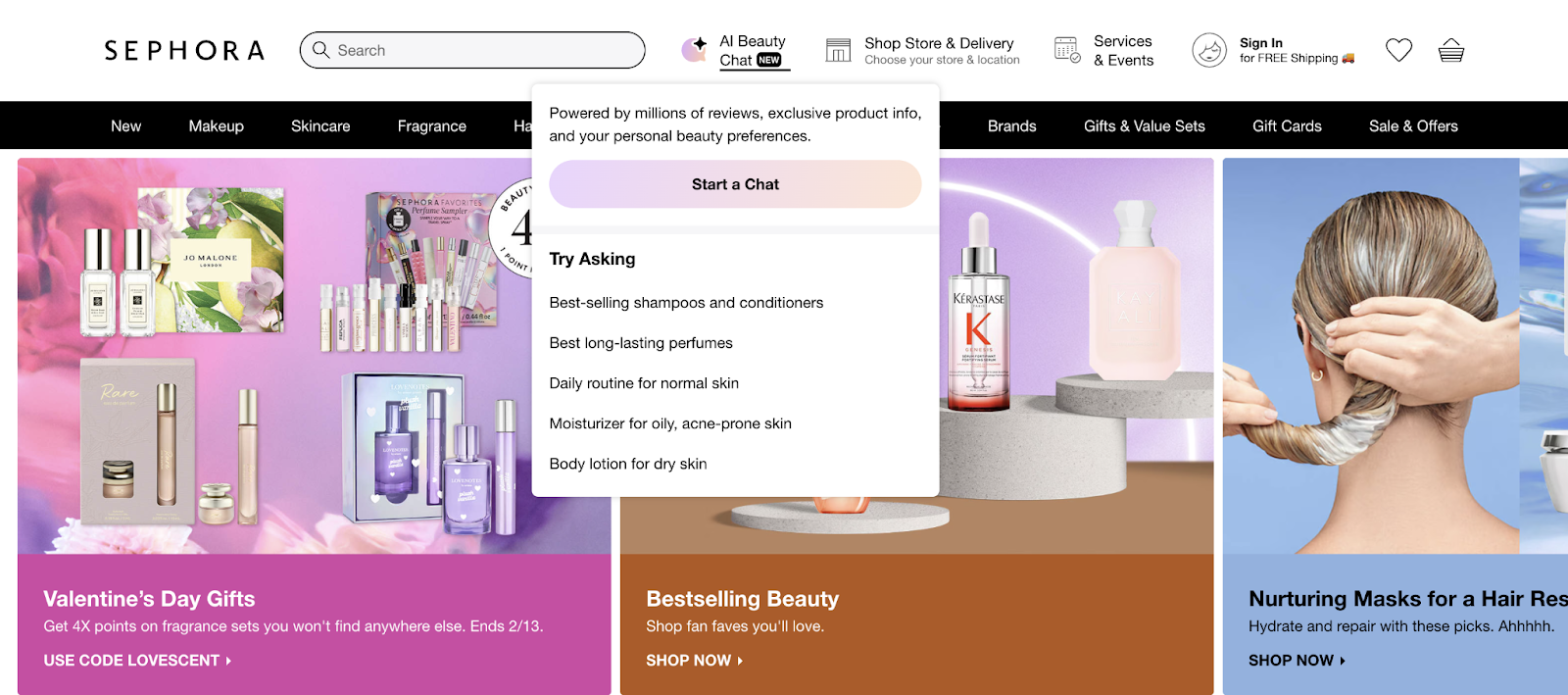Viewport: 1568px width, 695px height.
Task: Choose Daily routine for normal skin
Action: pos(644,383)
